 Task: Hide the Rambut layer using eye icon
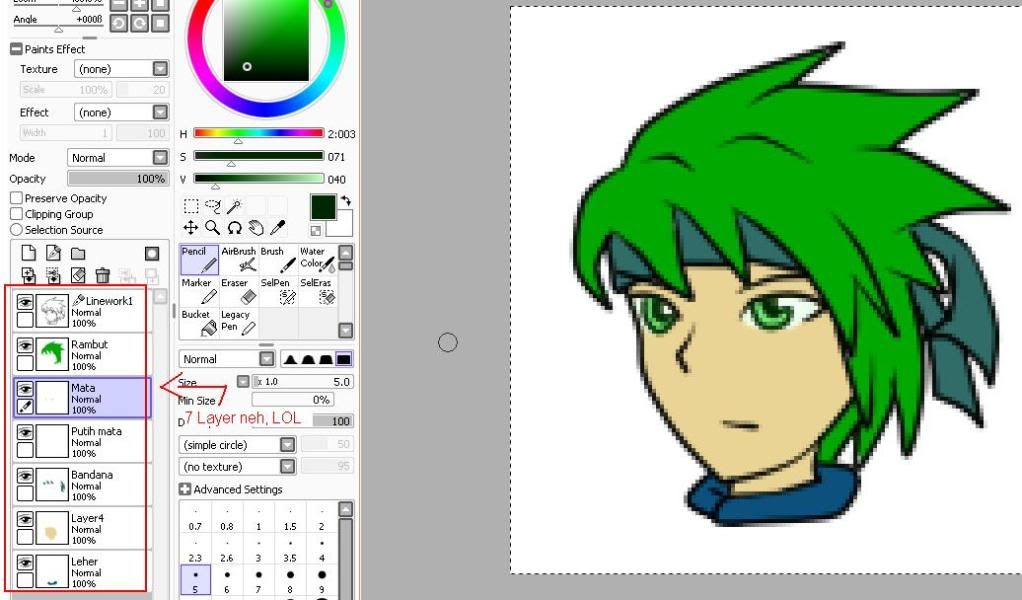coord(26,344)
